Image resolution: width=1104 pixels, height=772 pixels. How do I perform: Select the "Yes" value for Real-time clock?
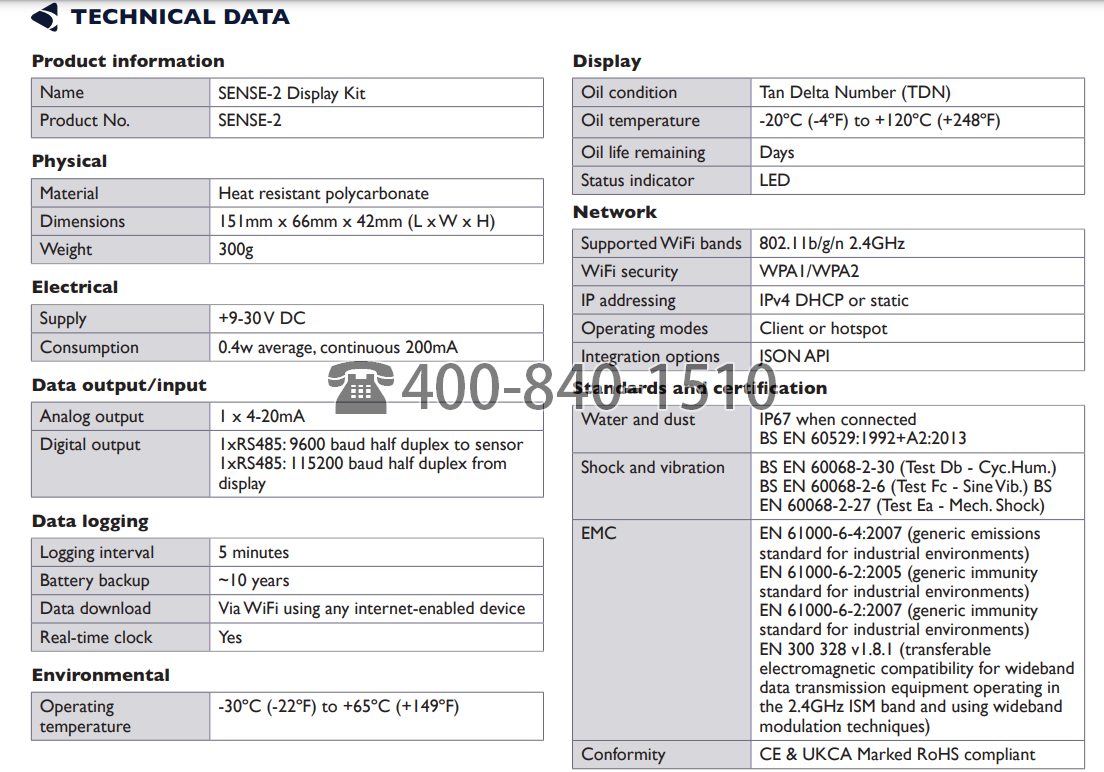230,637
